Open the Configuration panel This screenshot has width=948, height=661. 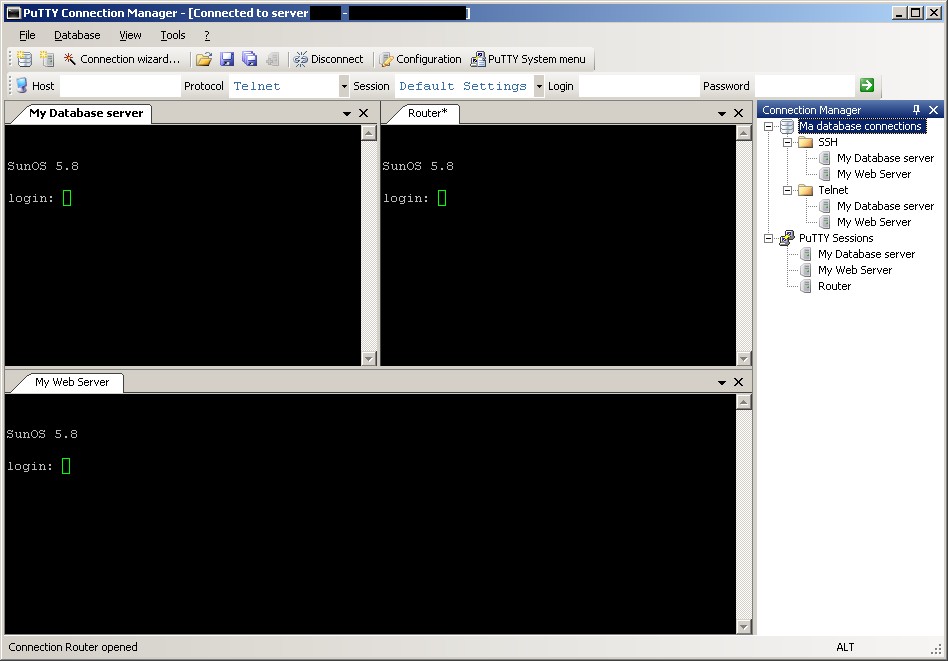[x=420, y=59]
